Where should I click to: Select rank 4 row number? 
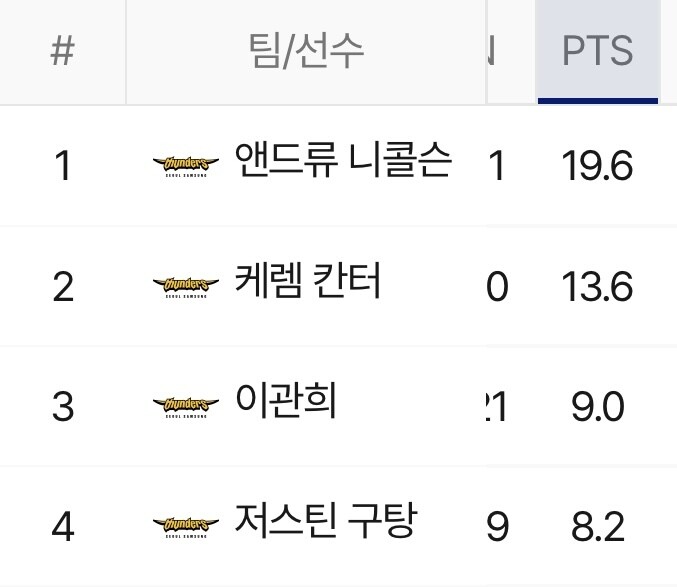point(62,526)
